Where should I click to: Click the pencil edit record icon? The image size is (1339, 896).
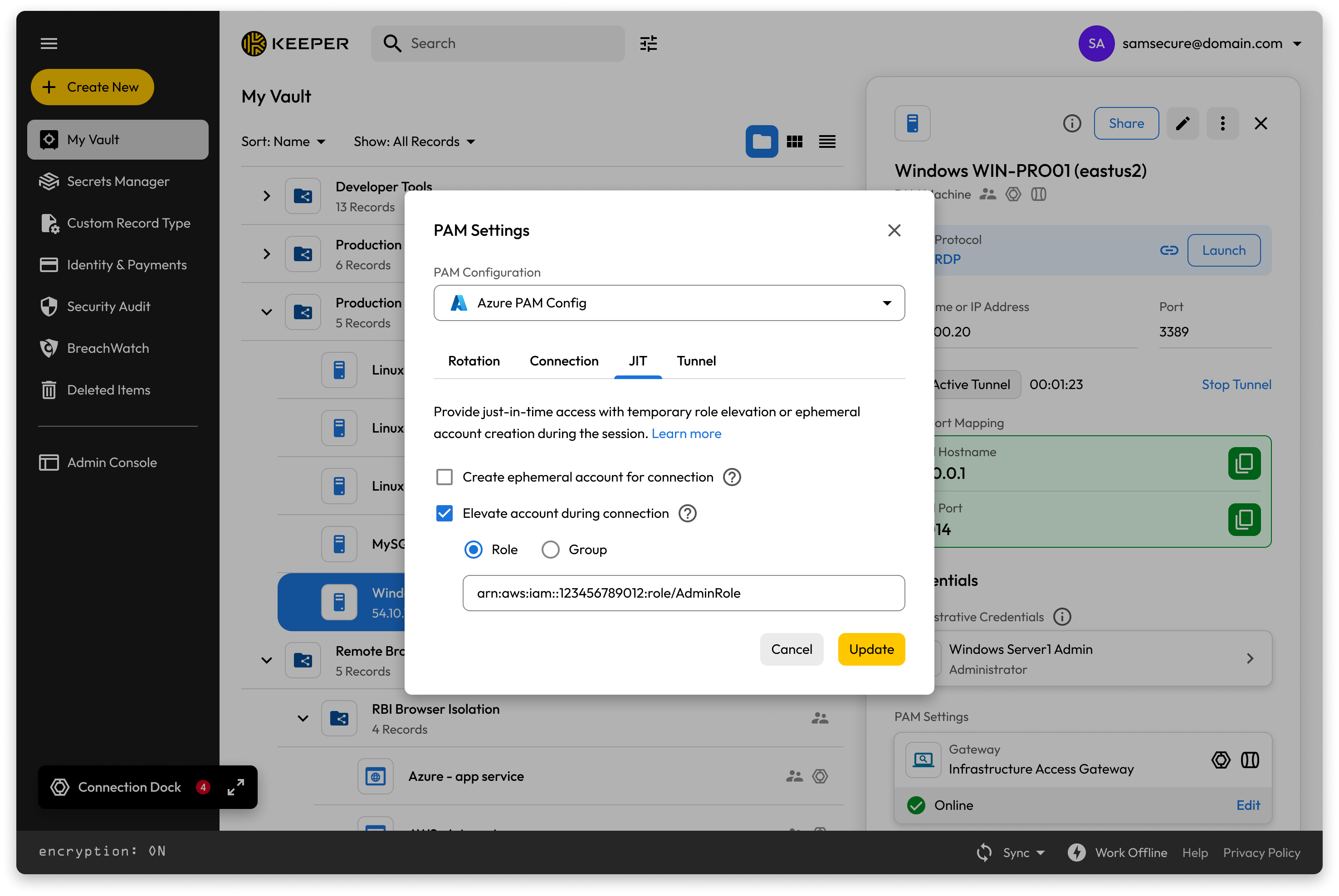[1183, 123]
